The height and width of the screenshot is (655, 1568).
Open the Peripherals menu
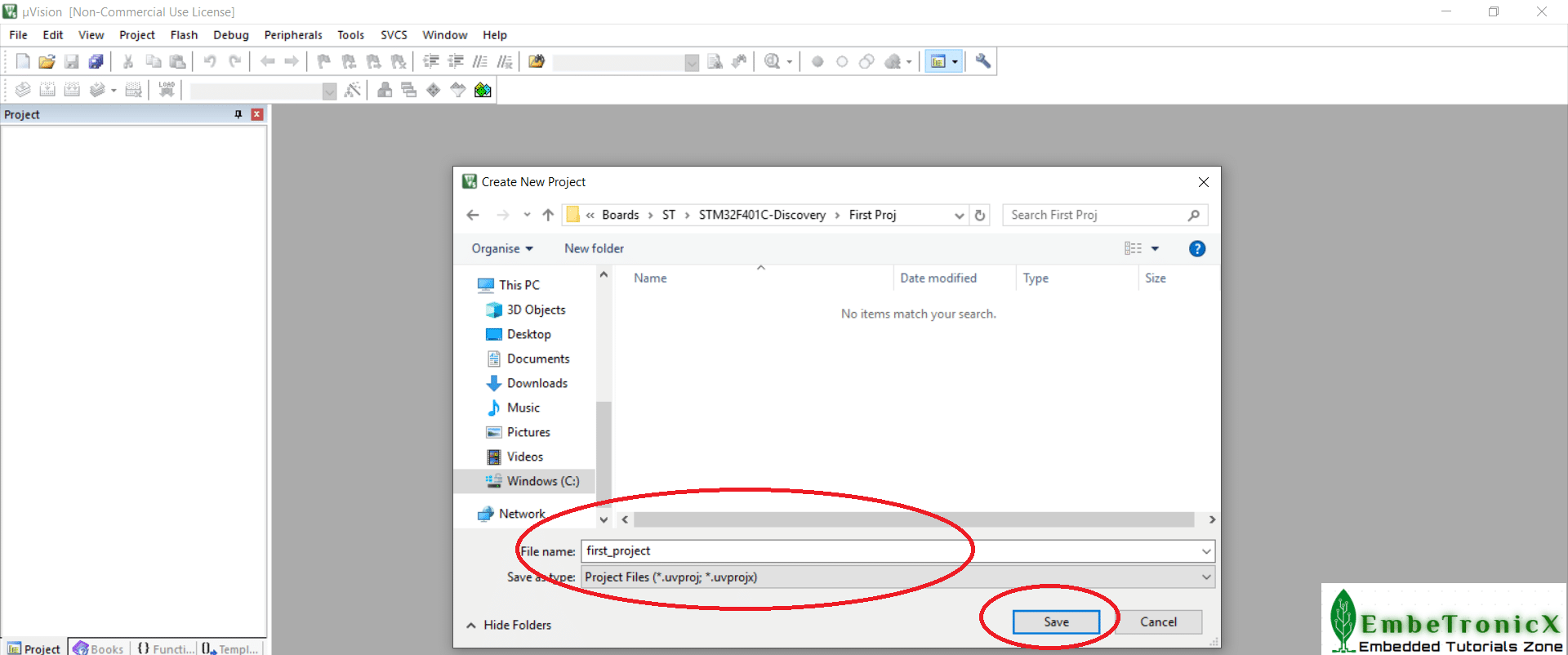(x=293, y=35)
